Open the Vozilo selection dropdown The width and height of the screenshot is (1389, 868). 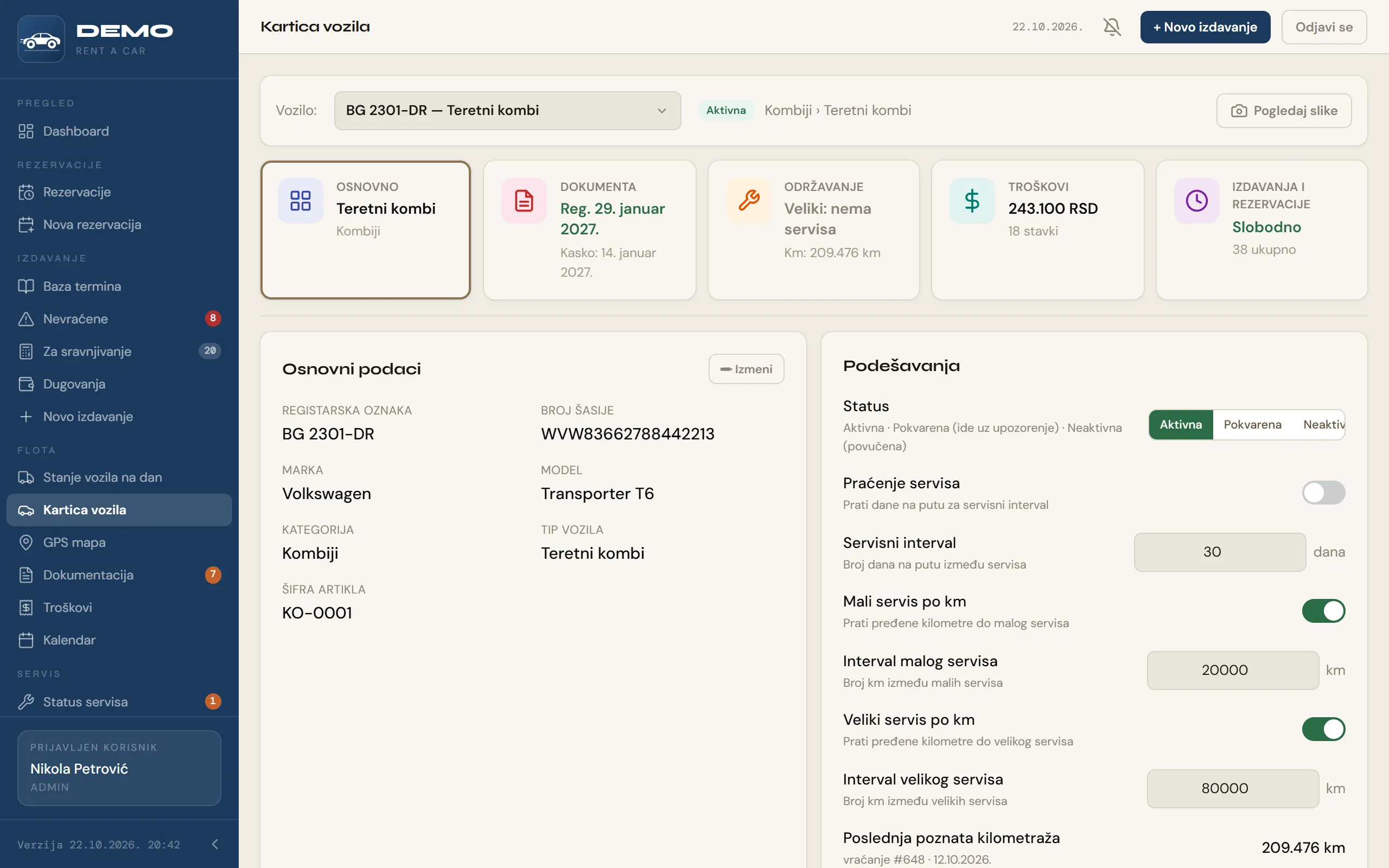point(507,110)
